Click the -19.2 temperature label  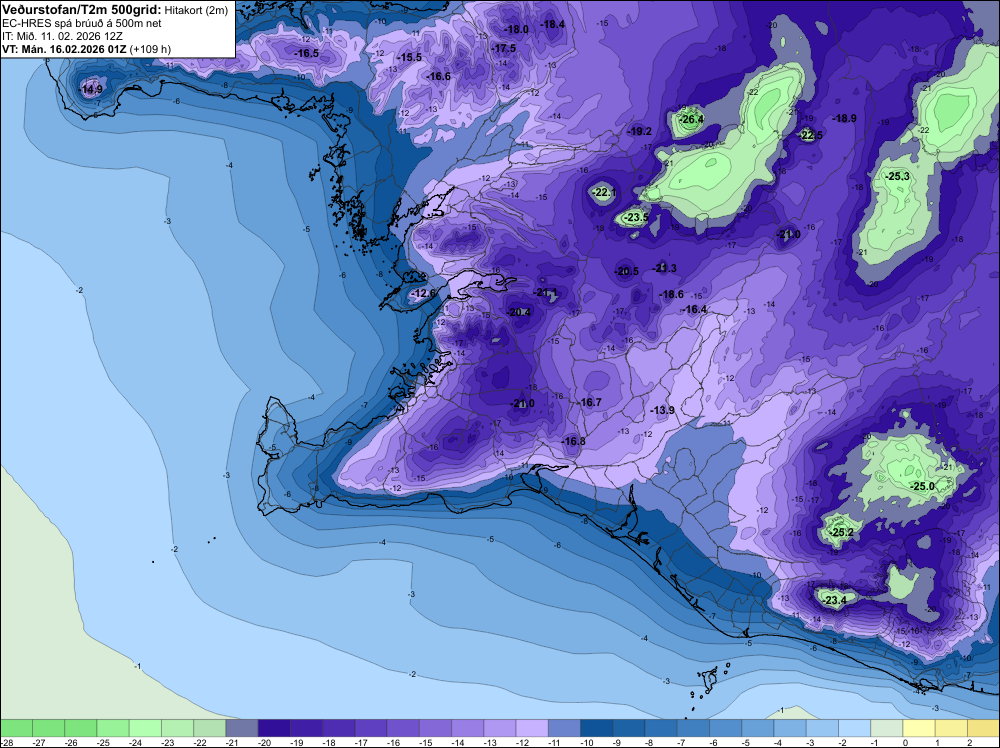point(640,131)
